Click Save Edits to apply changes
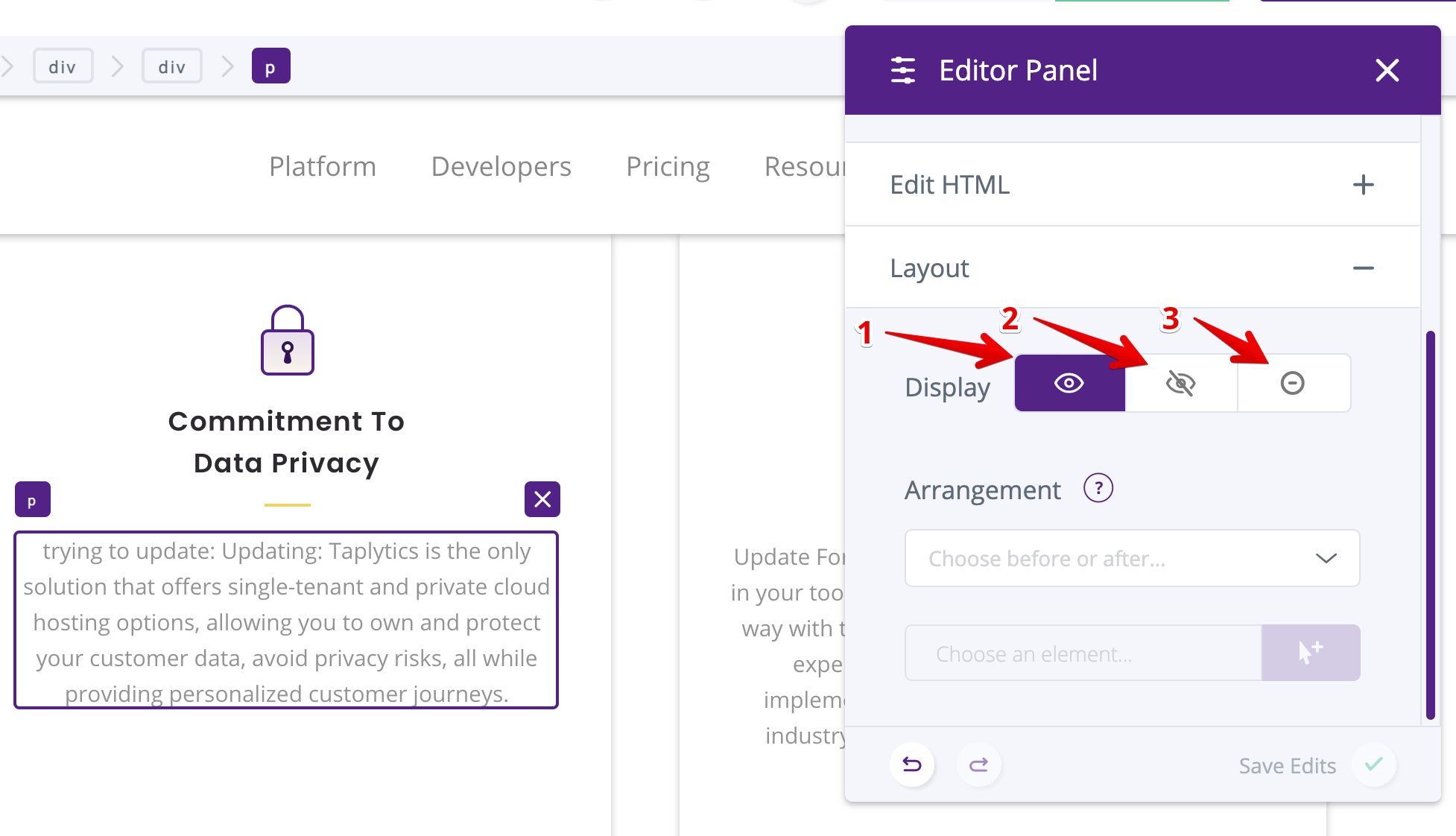The width and height of the screenshot is (1456, 836). pos(1289,766)
